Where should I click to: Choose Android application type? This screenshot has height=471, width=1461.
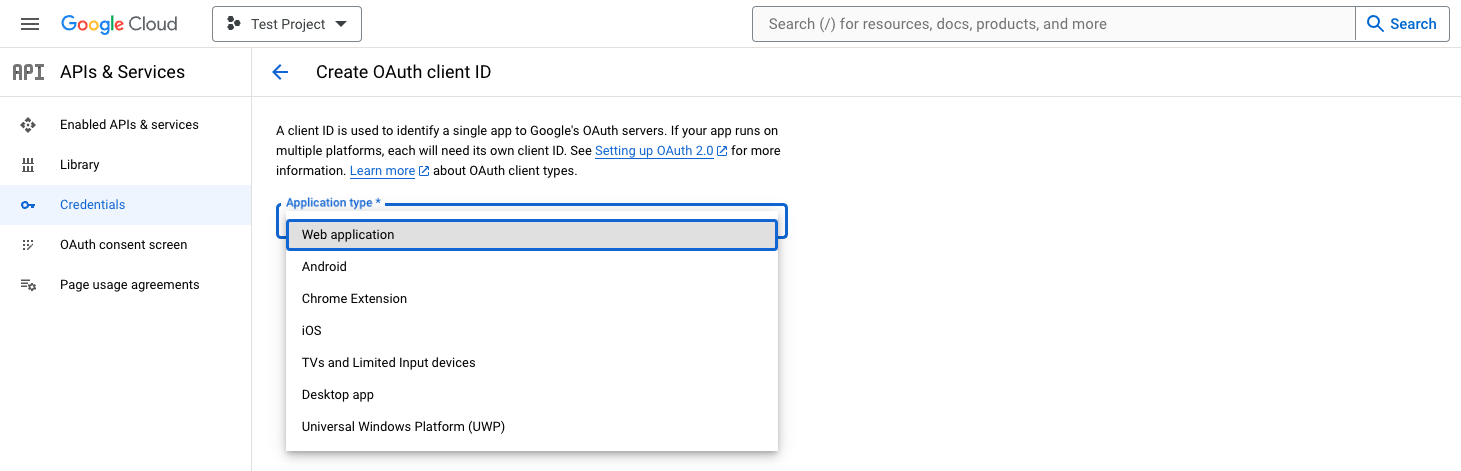pos(532,267)
